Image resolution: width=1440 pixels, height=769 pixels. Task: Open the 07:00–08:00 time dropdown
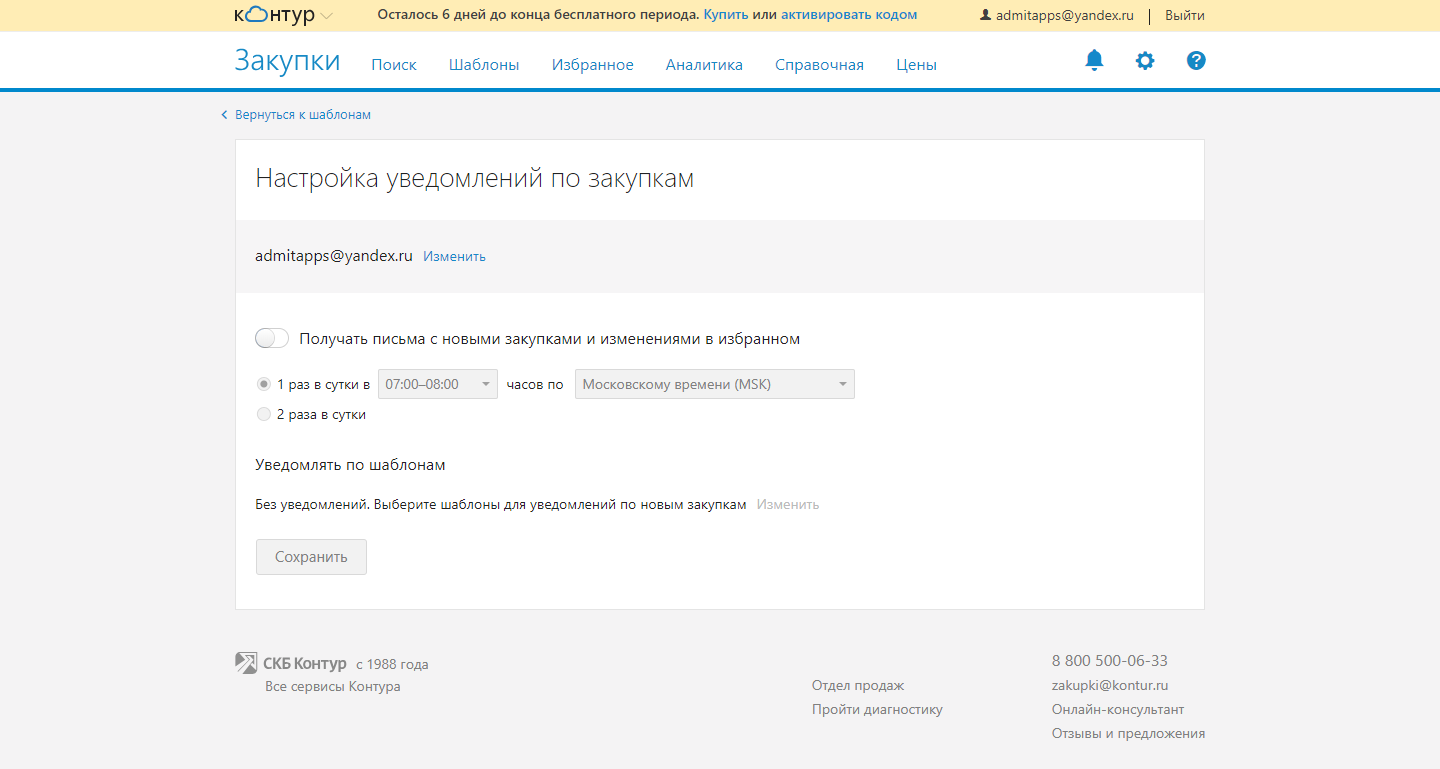click(438, 384)
